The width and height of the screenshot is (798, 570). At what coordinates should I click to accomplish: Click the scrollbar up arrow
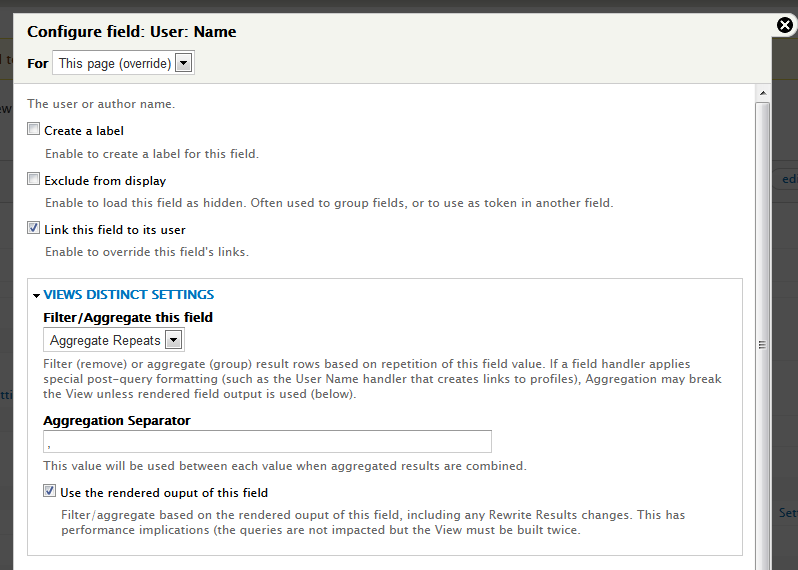point(763,91)
